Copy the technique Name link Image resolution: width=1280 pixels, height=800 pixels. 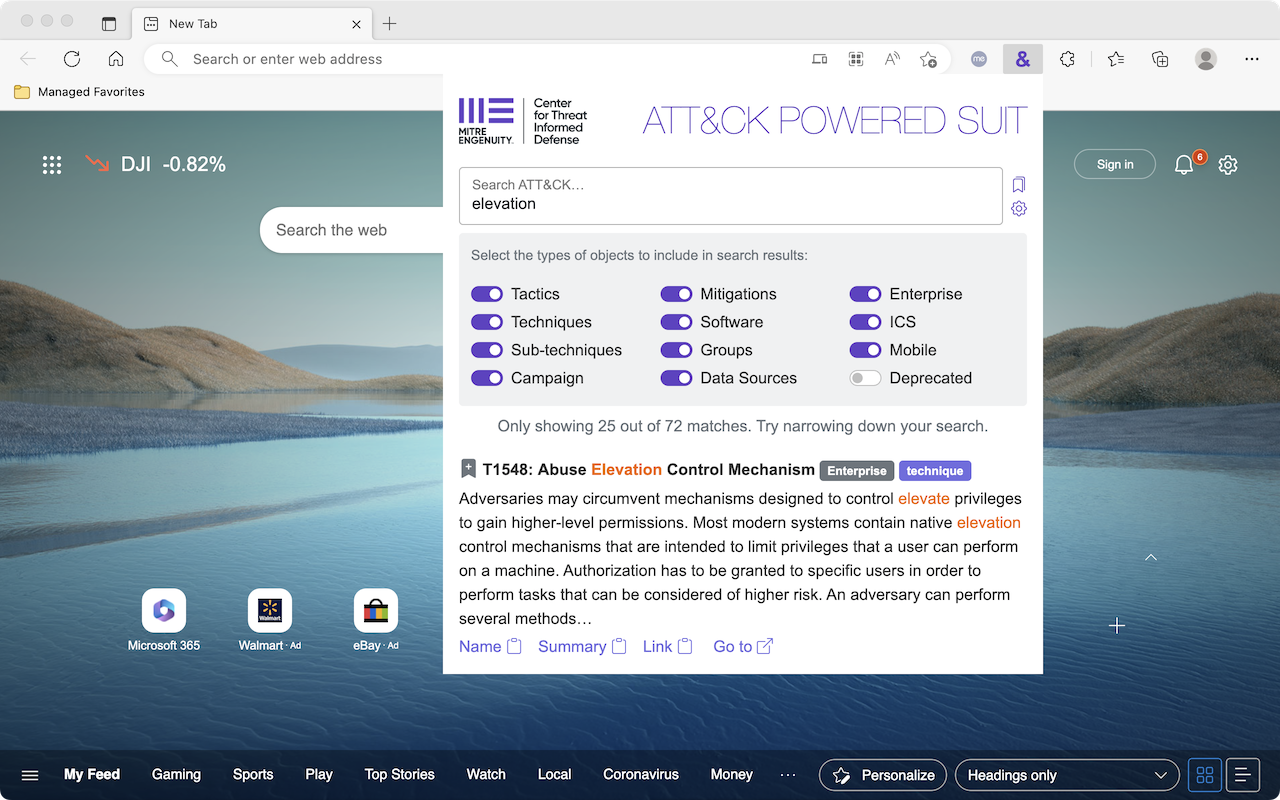(x=490, y=647)
